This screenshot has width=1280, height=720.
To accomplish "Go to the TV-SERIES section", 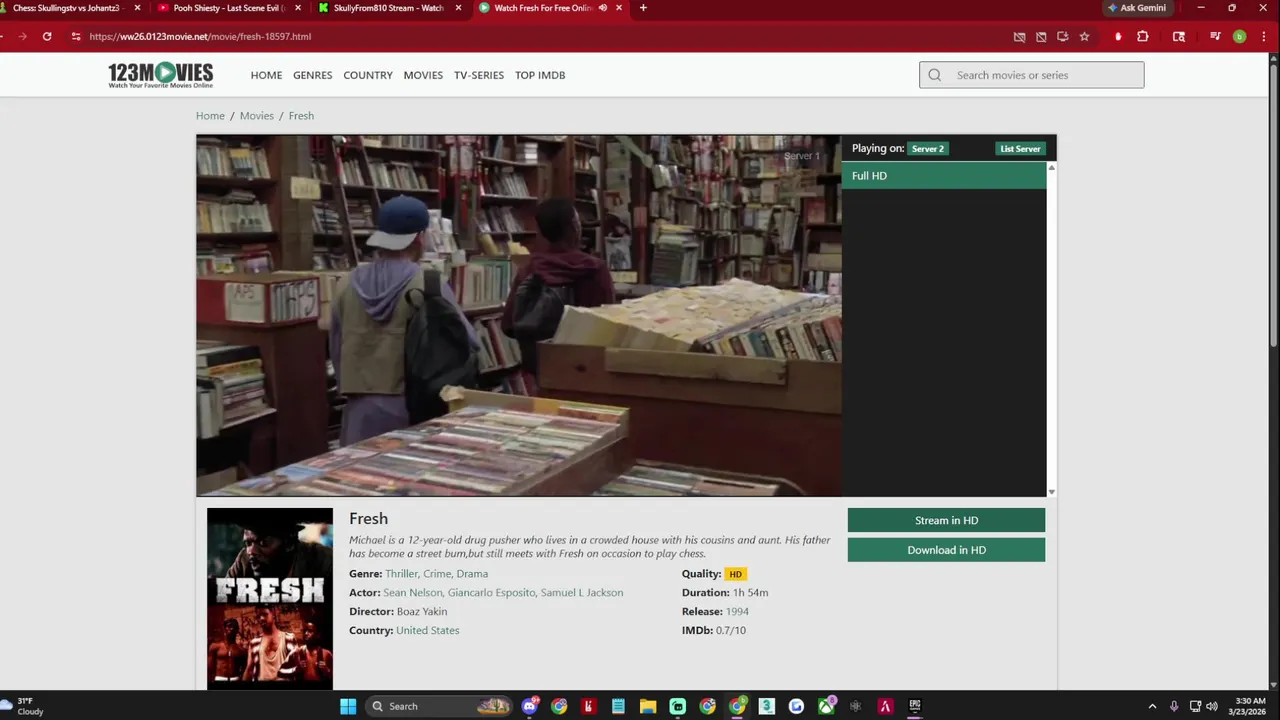I will [x=479, y=75].
